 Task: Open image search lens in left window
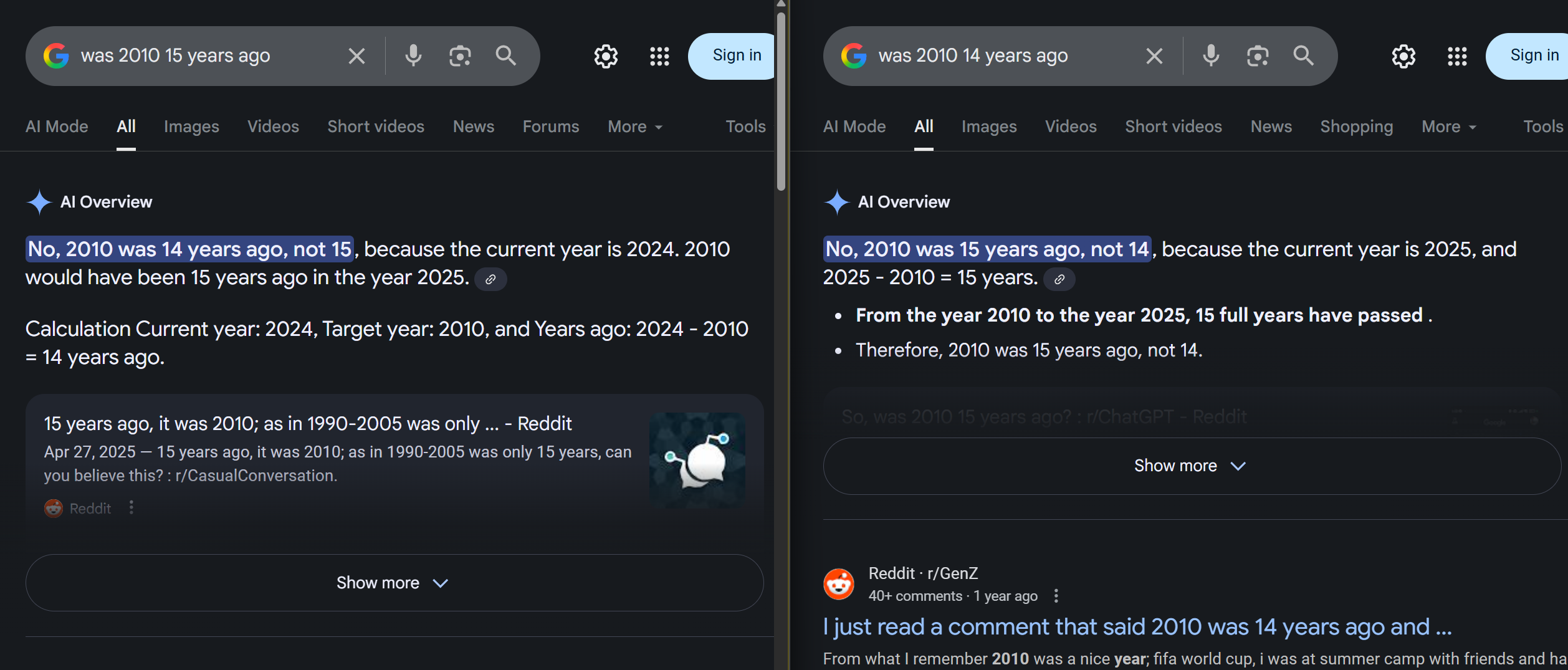[460, 56]
